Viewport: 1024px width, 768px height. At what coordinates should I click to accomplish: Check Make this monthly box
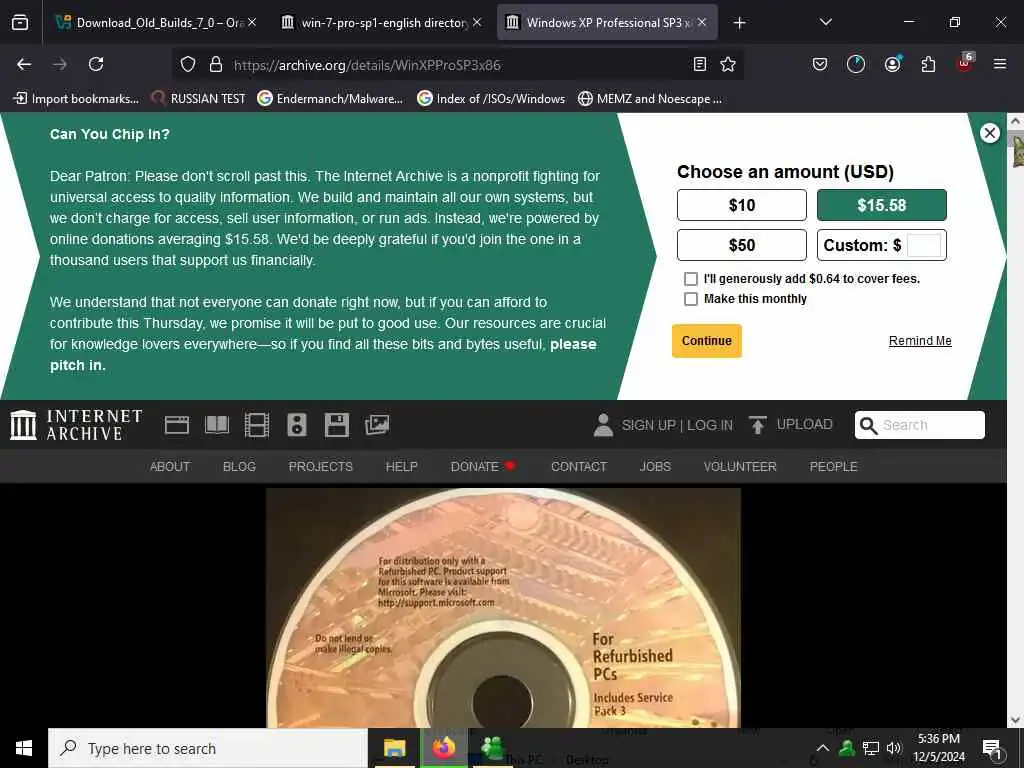tap(690, 299)
